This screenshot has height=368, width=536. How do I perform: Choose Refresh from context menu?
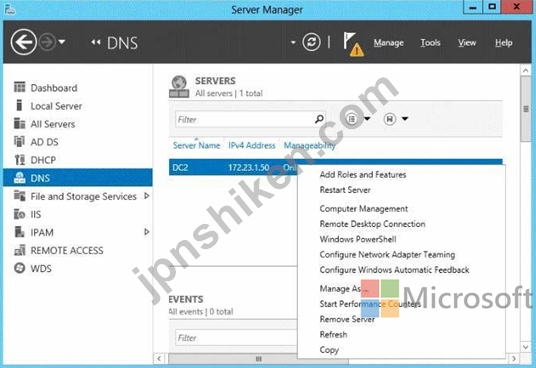(333, 335)
